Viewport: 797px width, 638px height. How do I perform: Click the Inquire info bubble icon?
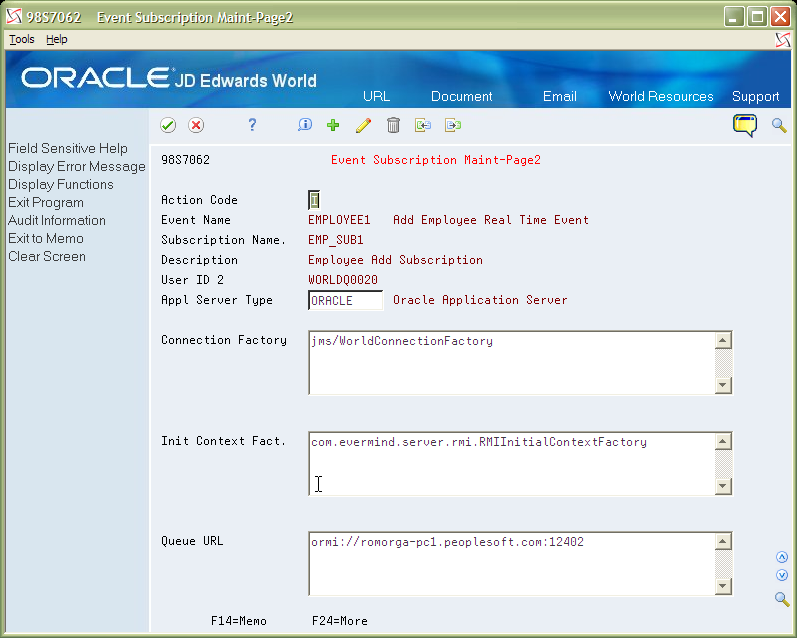(305, 125)
